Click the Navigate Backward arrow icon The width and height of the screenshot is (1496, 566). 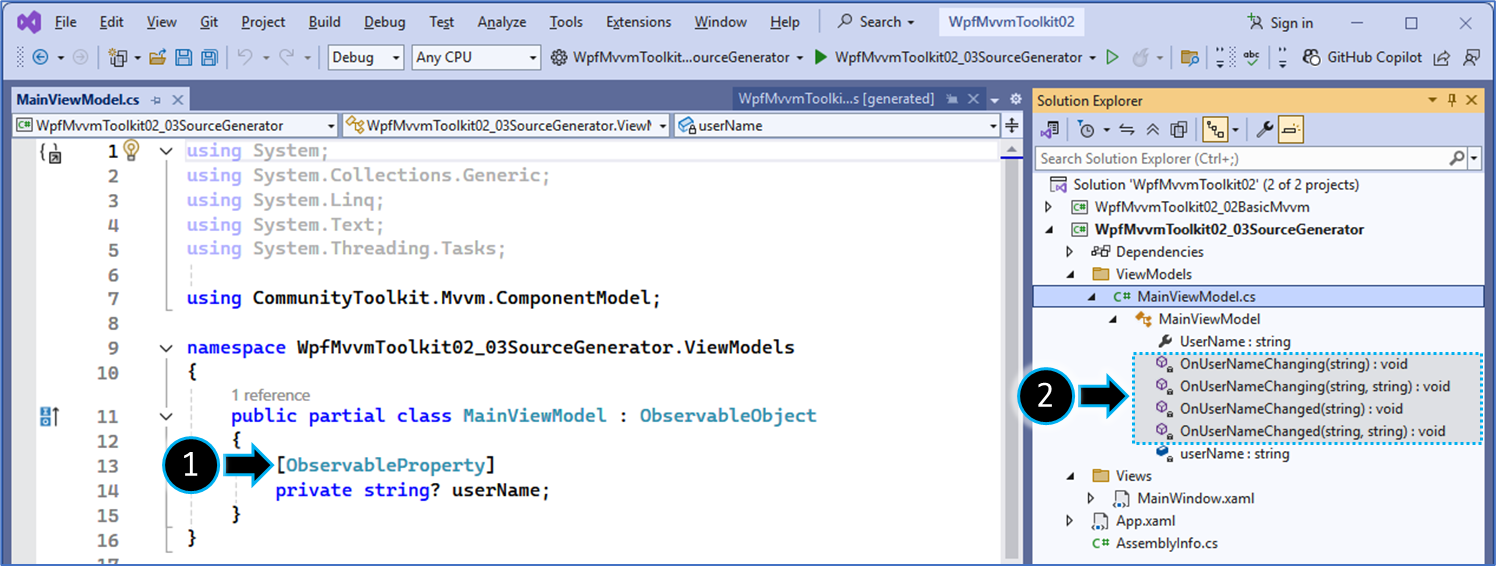[x=41, y=58]
